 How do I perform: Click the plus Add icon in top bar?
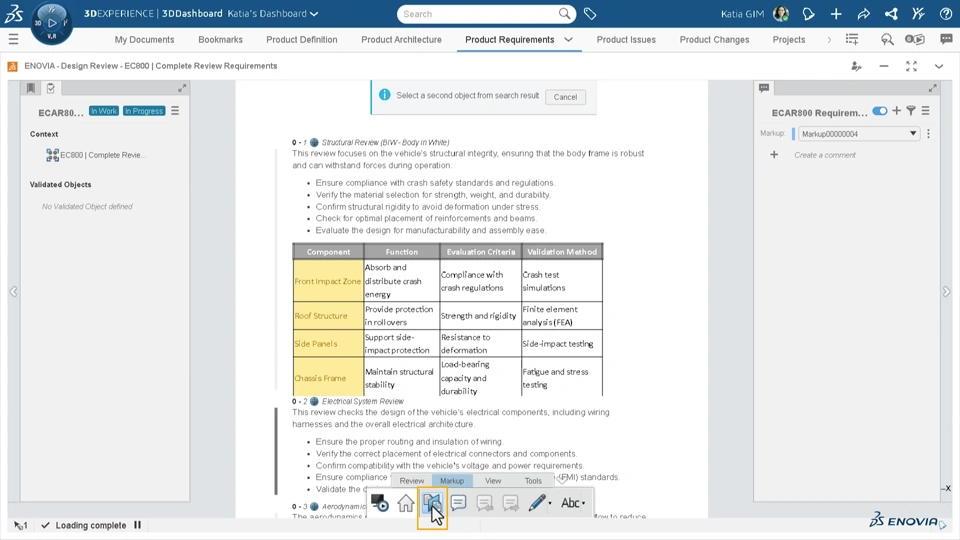tap(836, 13)
